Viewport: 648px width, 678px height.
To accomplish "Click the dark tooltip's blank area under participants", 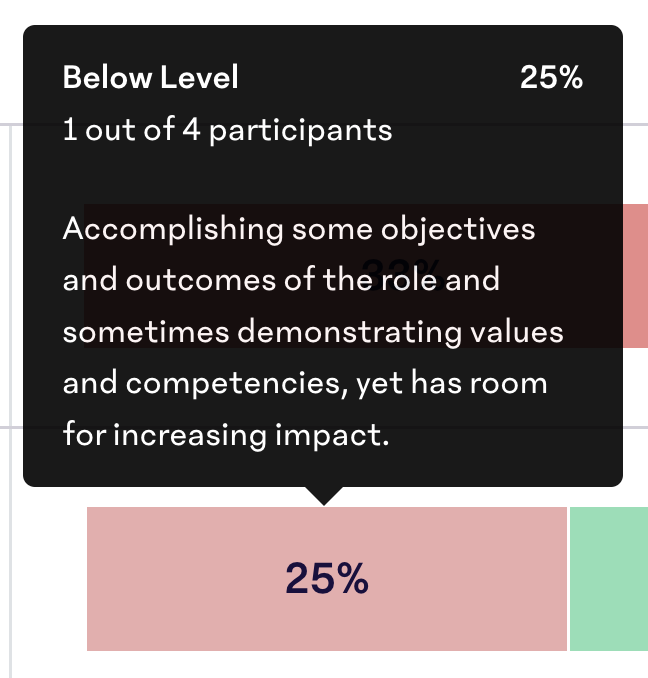I will (x=322, y=177).
